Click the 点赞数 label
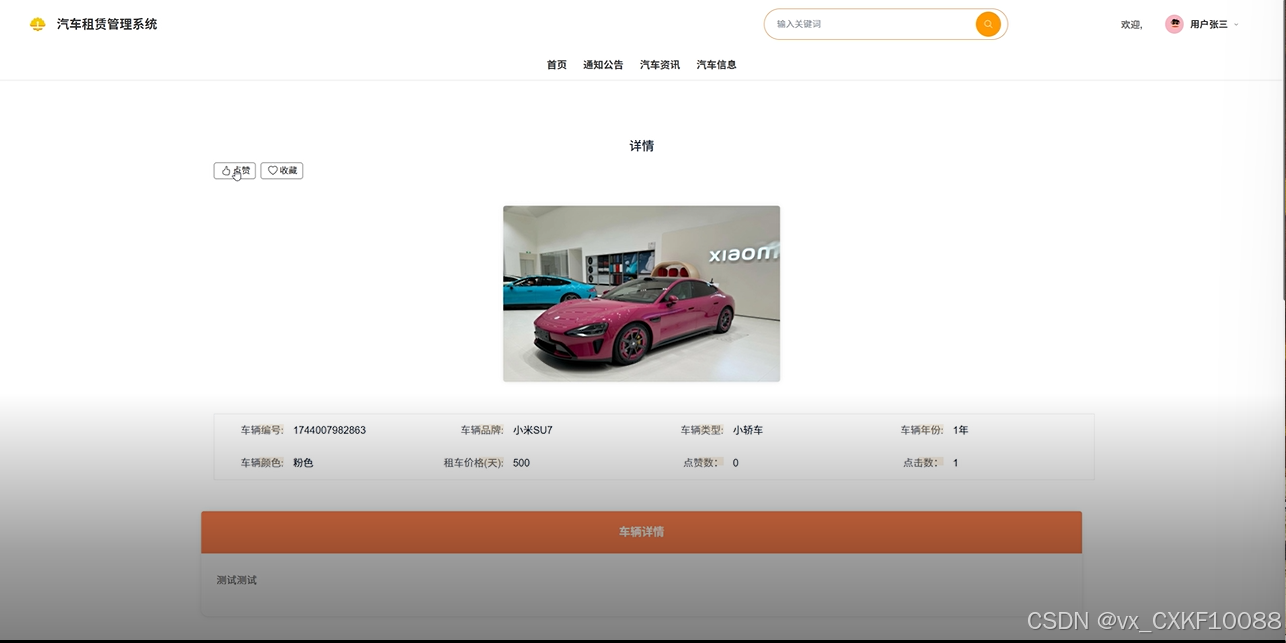1286x643 pixels. tap(703, 463)
